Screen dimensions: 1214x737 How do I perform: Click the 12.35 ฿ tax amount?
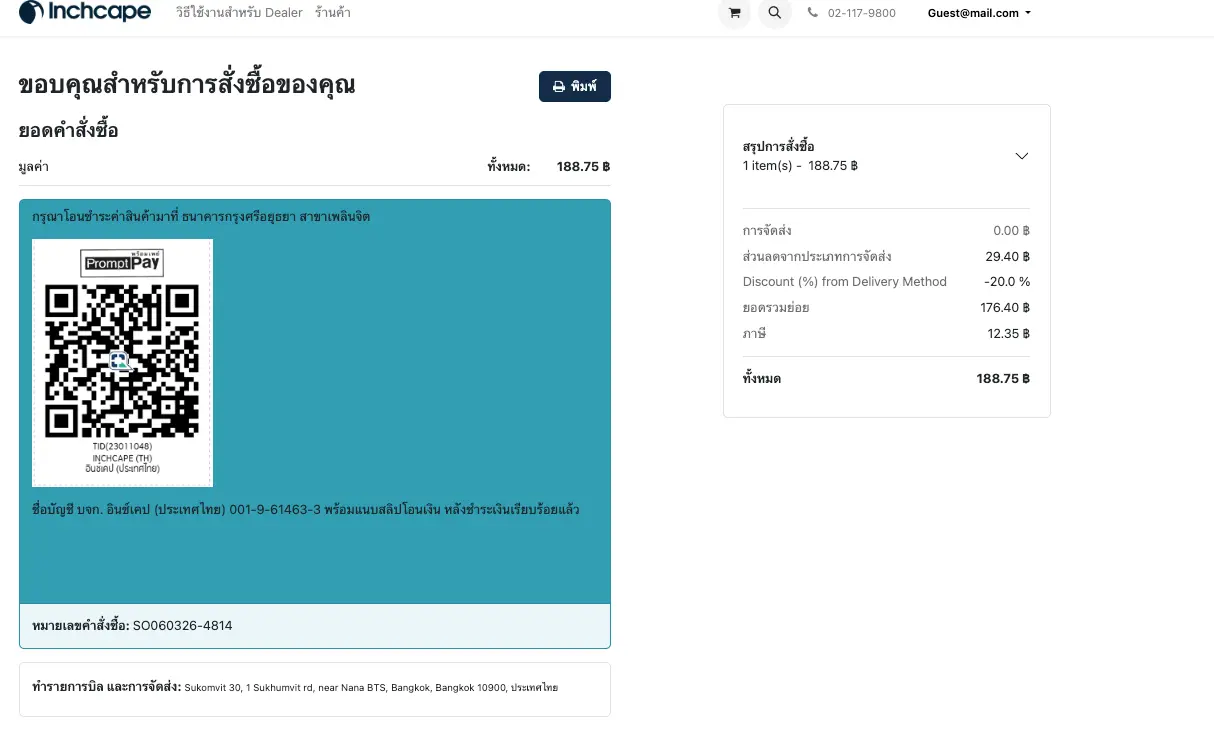pyautogui.click(x=1008, y=333)
